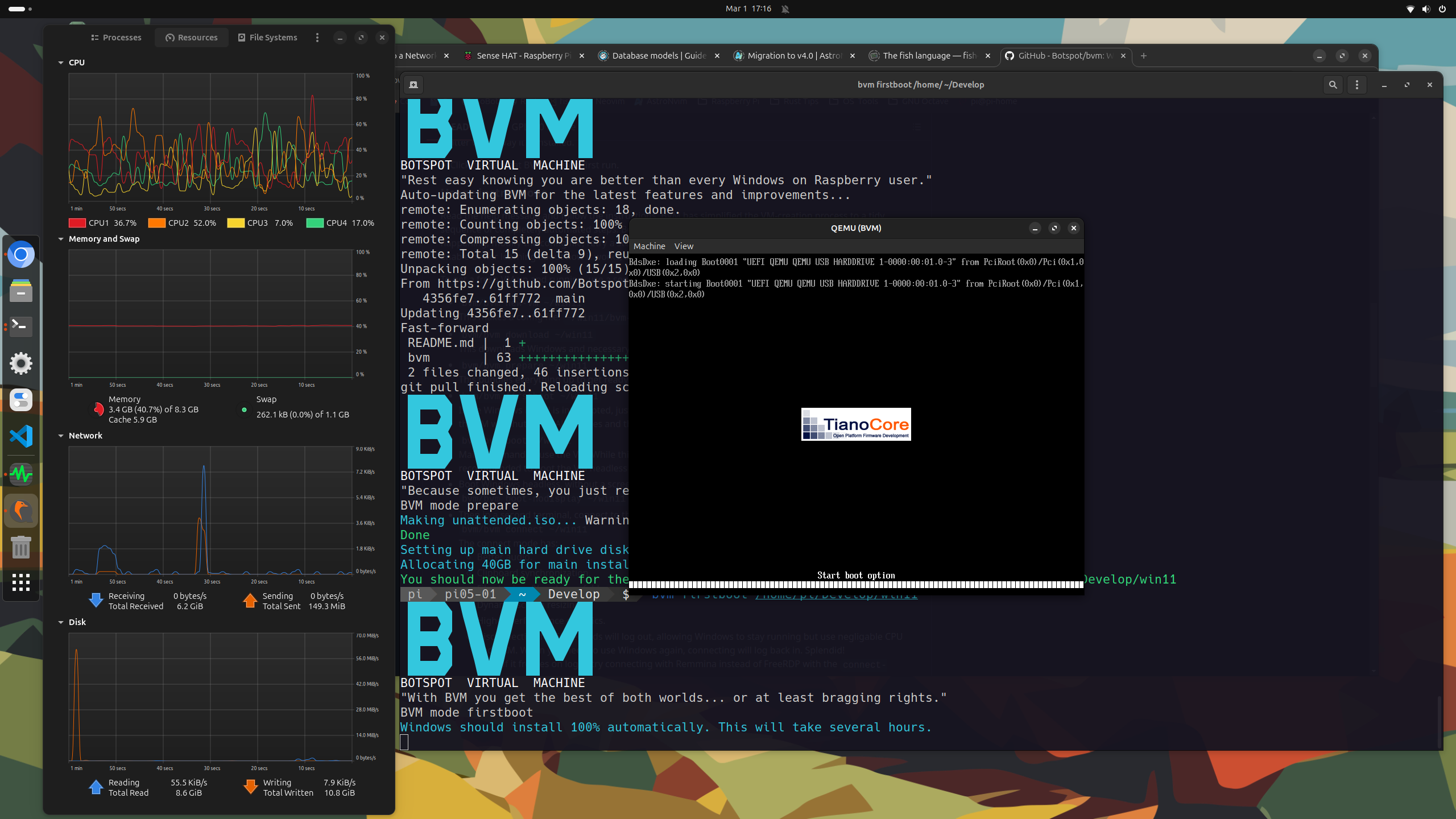This screenshot has width=1456, height=819.
Task: Open the volume indicator in top bar
Action: [1426, 9]
